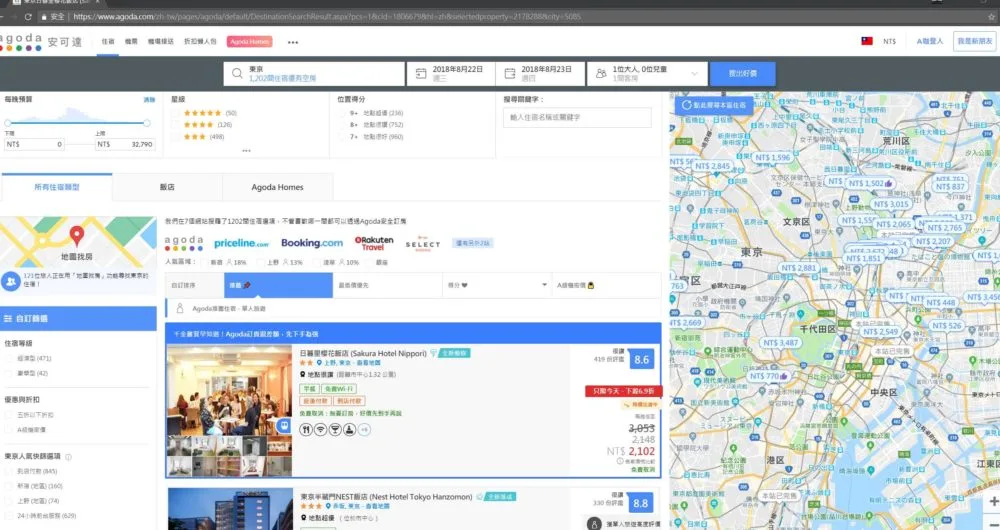
Task: Click the sign-up button in header
Action: pyautogui.click(x=974, y=41)
